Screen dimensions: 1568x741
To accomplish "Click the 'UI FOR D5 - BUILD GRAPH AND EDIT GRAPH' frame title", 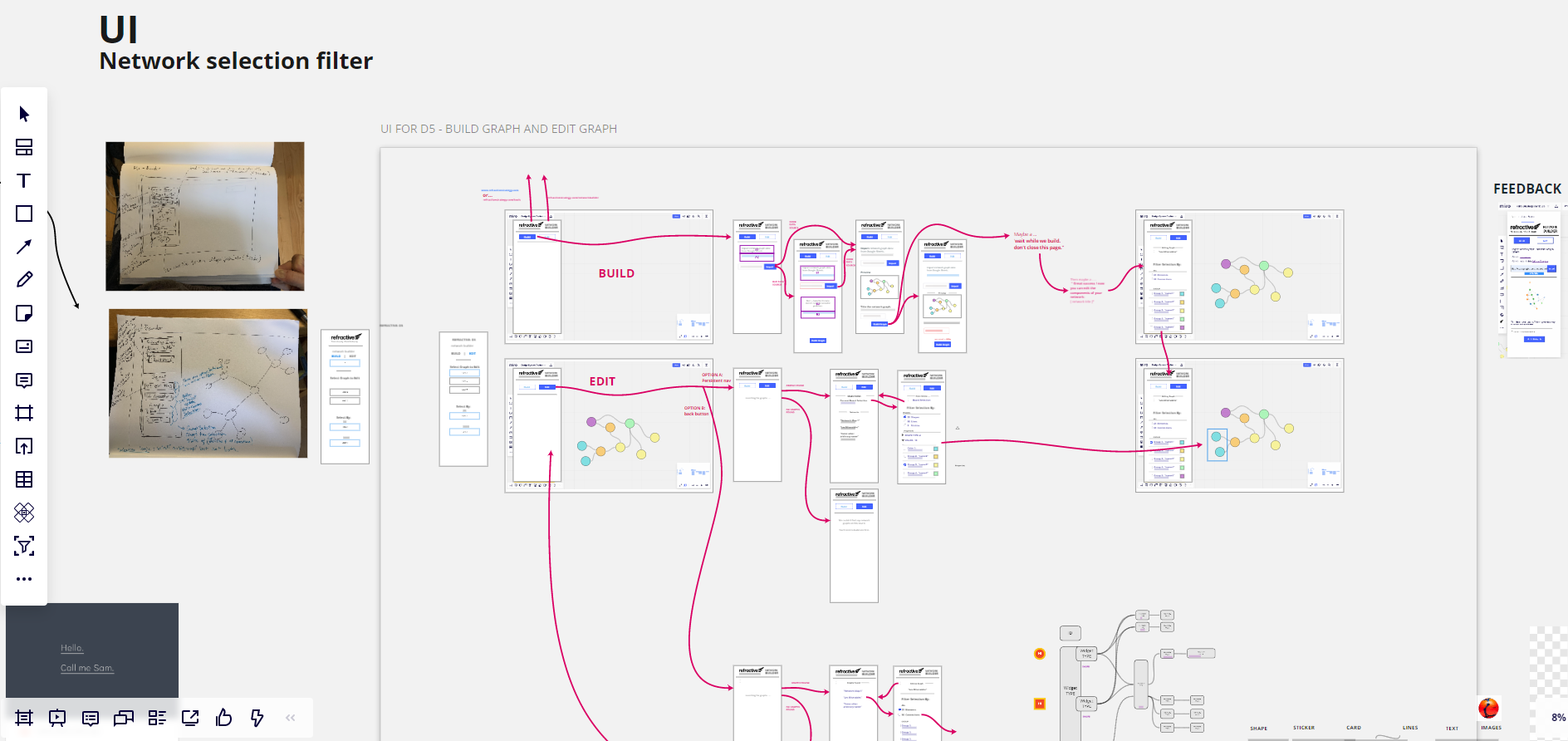I will coord(498,129).
